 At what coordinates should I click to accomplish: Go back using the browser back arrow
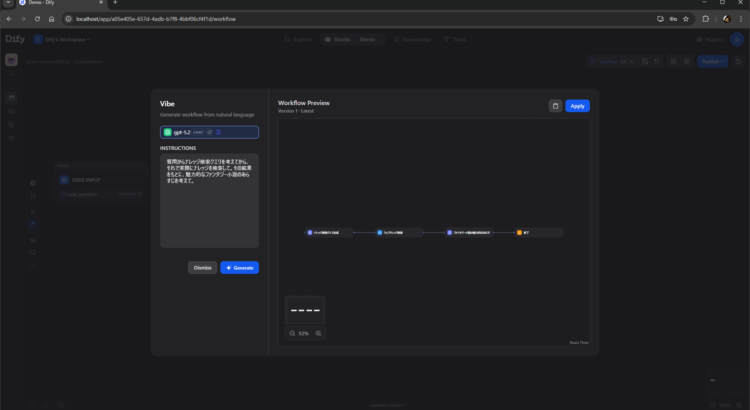click(9, 19)
